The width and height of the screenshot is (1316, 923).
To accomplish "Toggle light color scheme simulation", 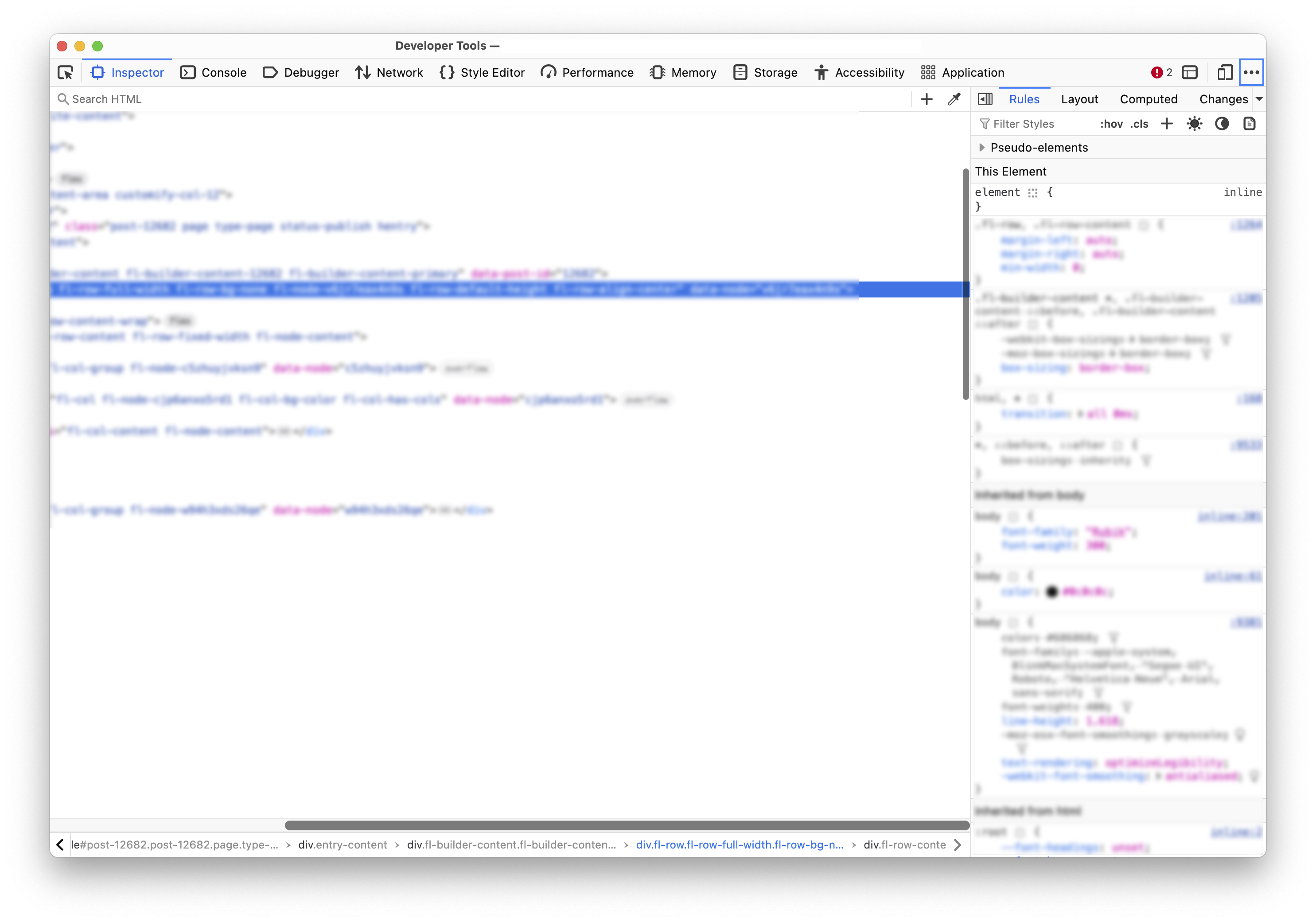I will 1195,124.
